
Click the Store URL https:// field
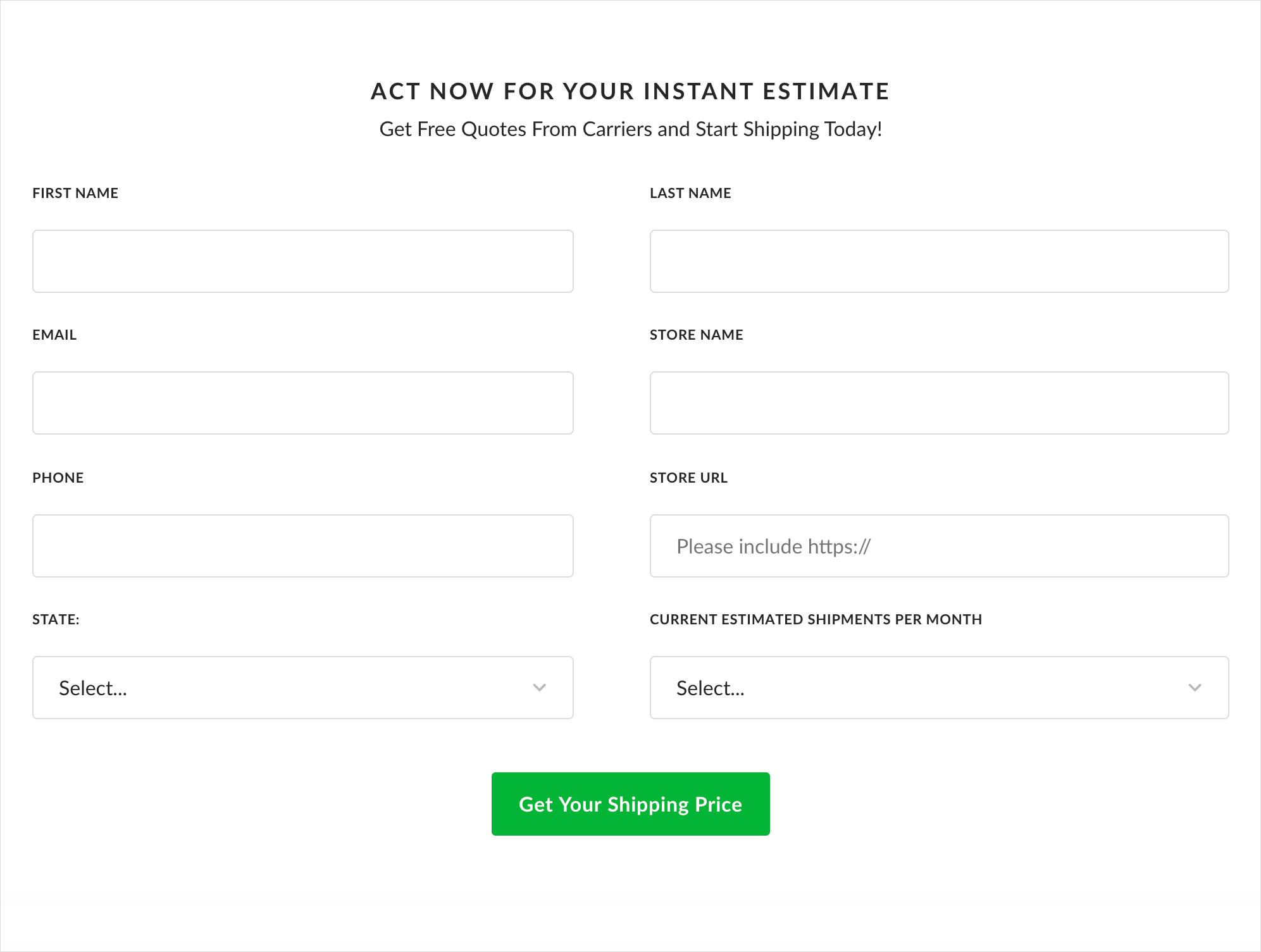point(939,546)
